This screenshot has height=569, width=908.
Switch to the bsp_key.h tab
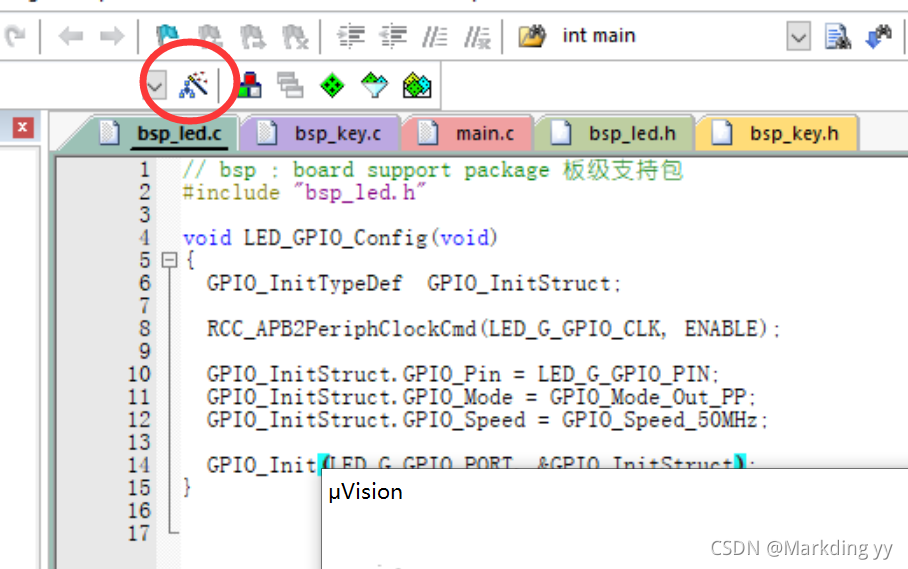(777, 134)
